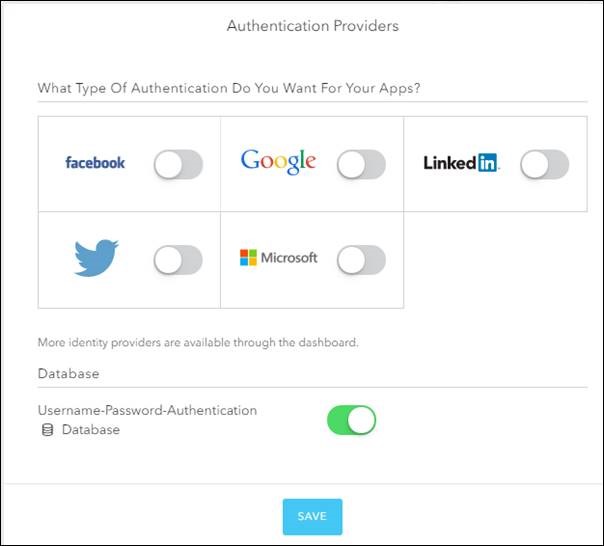Image resolution: width=604 pixels, height=546 pixels.
Task: Click the Google logo
Action: 278,161
